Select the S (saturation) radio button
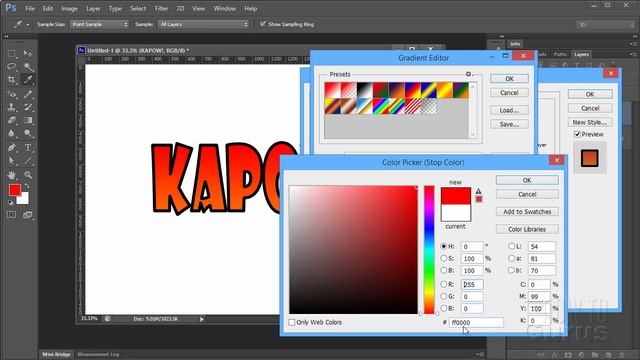 [444, 258]
